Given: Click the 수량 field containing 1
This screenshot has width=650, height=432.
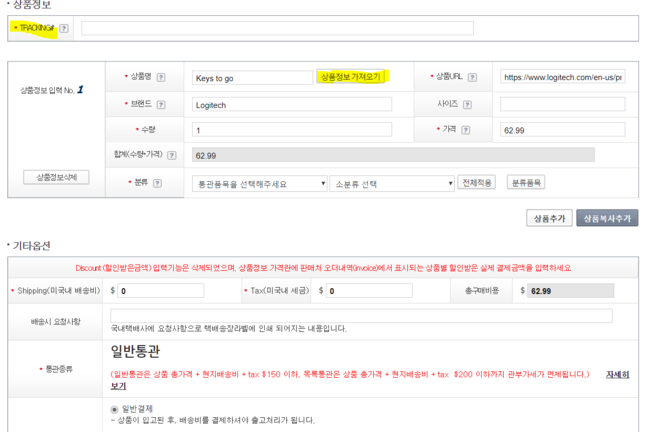Looking at the screenshot, I should tap(292, 130).
